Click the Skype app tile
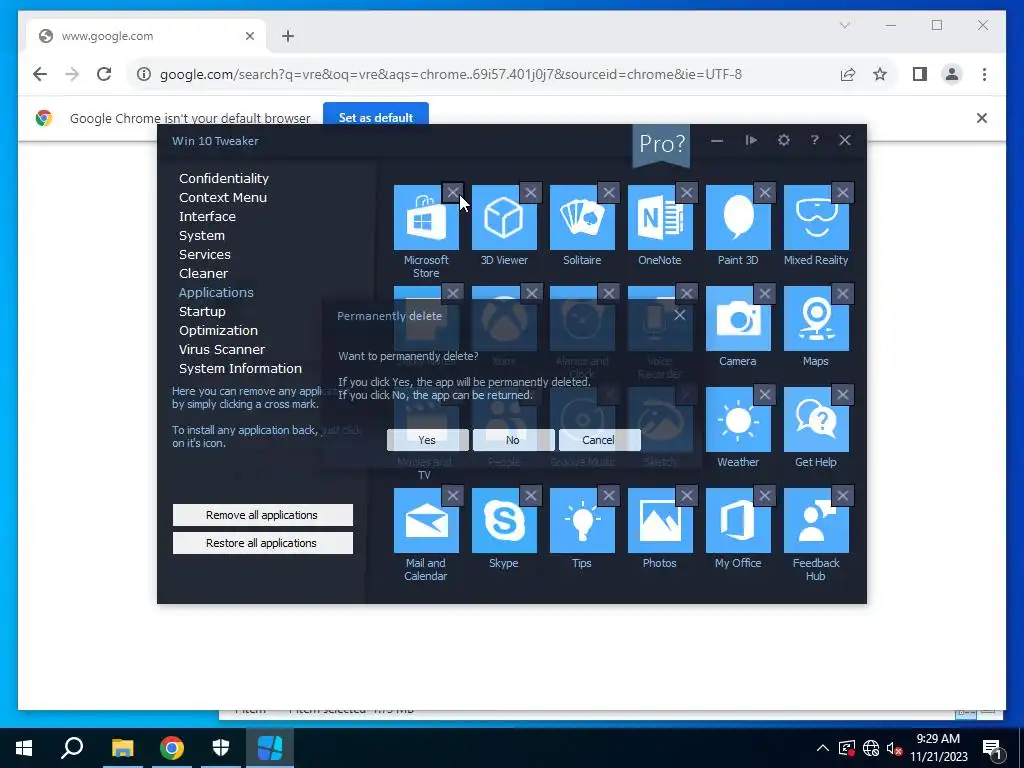 pyautogui.click(x=504, y=520)
